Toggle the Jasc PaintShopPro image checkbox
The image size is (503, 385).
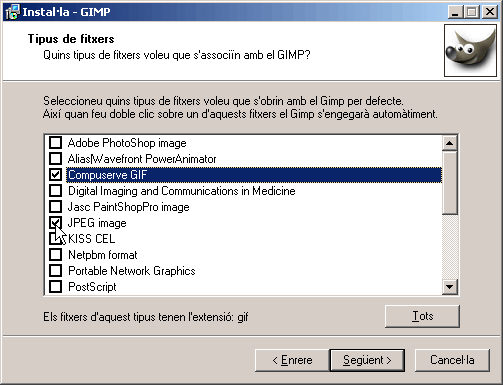[55, 207]
